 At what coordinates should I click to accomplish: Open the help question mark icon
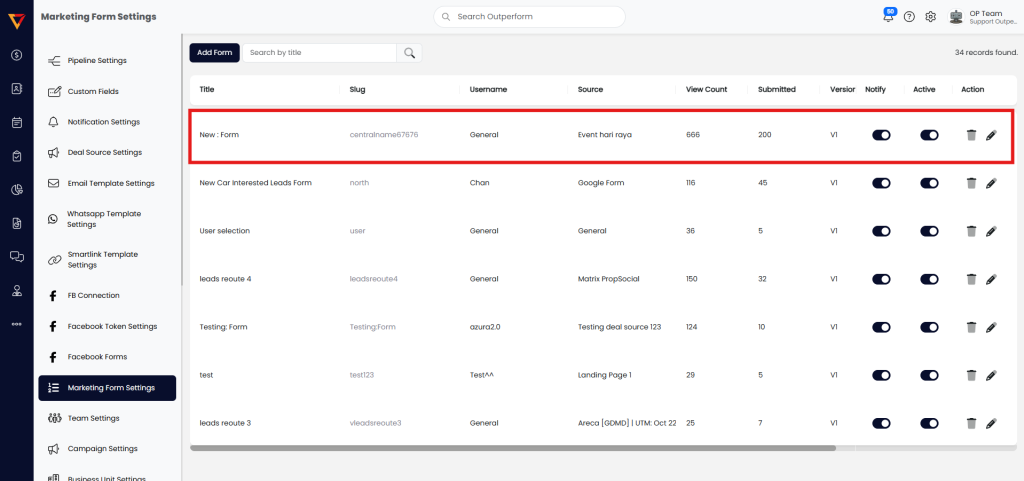coord(909,17)
